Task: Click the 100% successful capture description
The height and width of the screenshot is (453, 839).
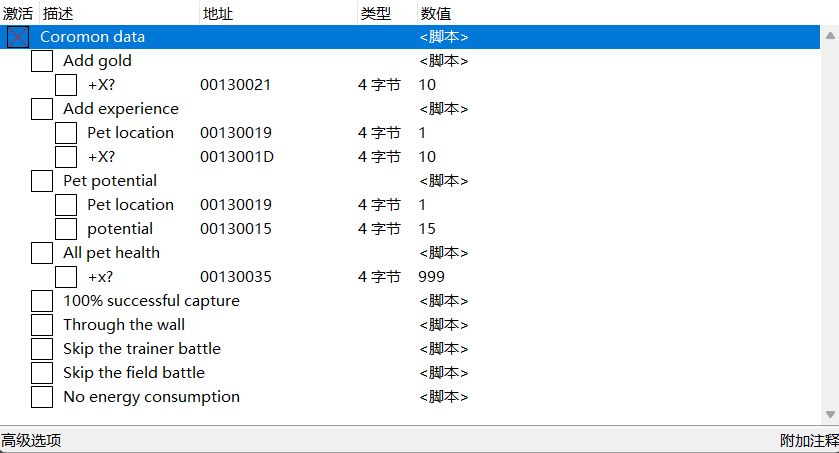Action: pyautogui.click(x=151, y=301)
